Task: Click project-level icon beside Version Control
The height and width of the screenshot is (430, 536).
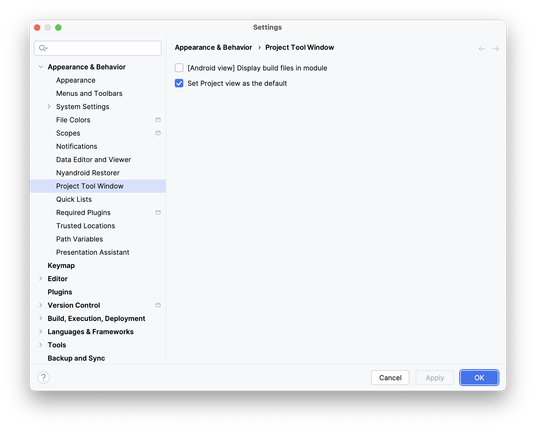Action: (158, 305)
